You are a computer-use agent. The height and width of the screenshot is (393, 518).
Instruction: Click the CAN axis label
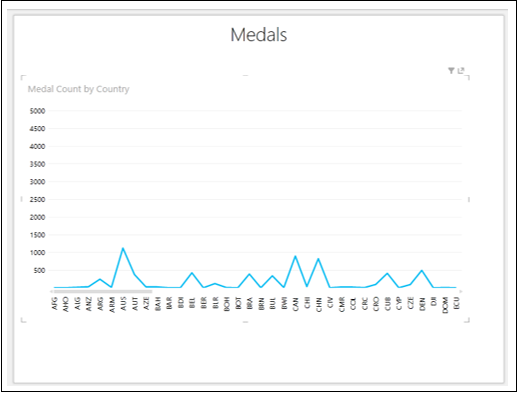pyautogui.click(x=295, y=304)
